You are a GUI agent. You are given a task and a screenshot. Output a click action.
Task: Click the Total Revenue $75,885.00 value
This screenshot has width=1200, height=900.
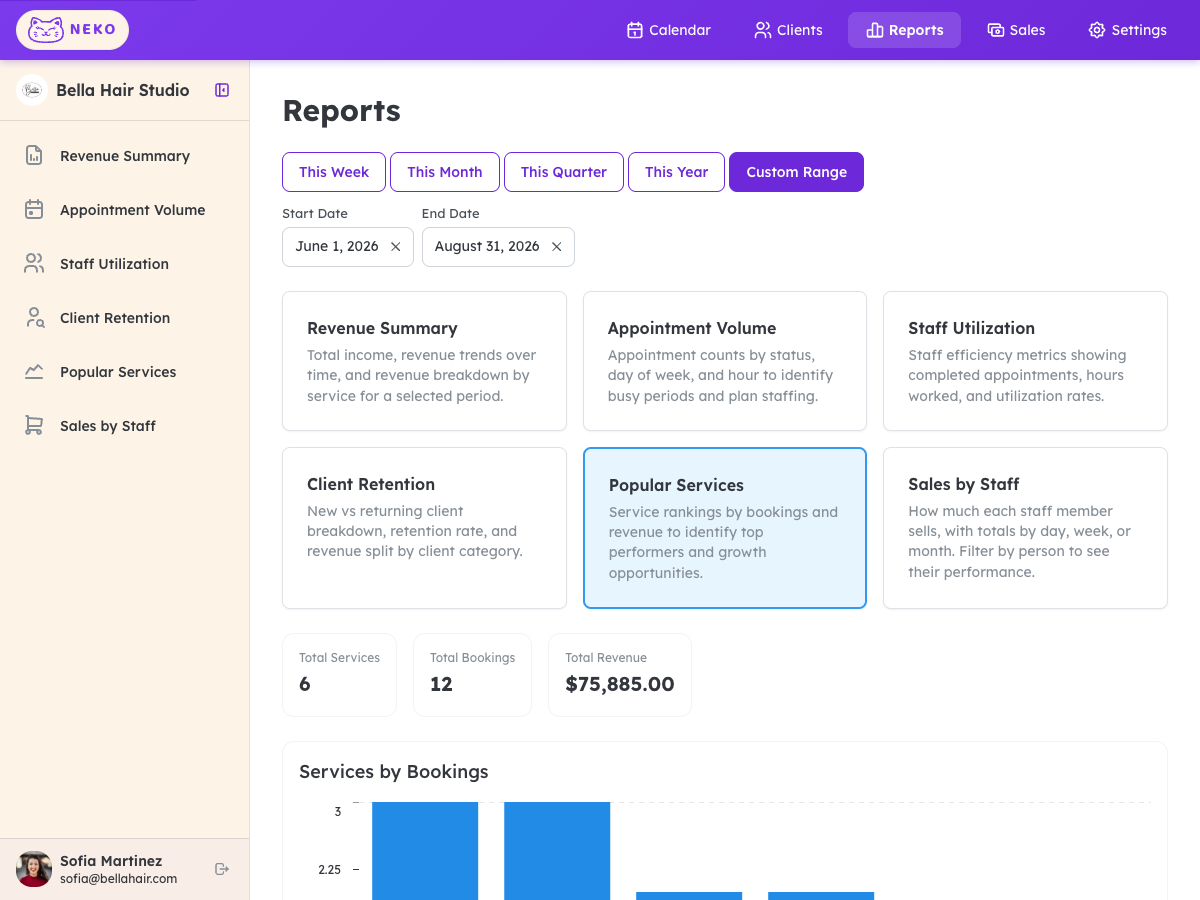[620, 685]
